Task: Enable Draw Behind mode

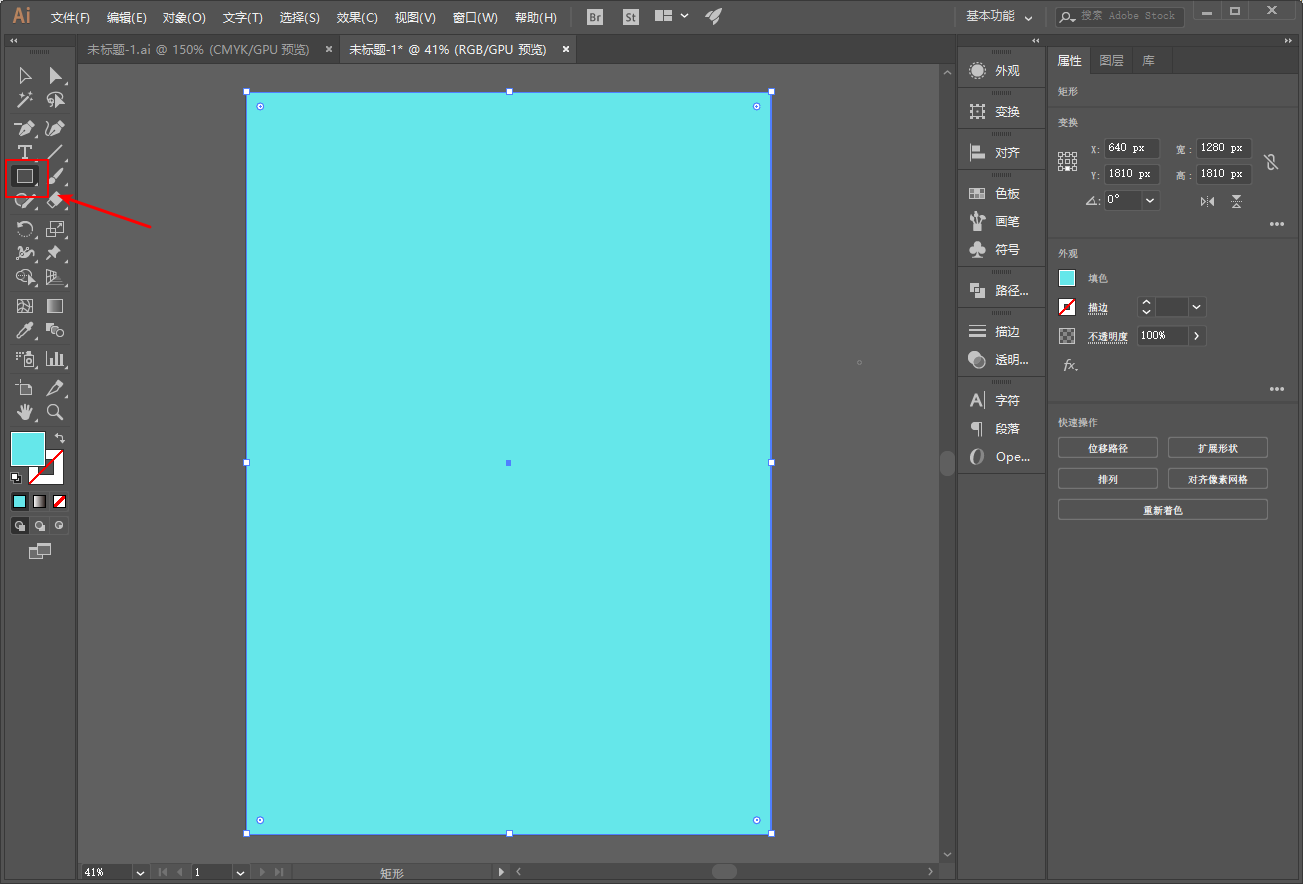Action: tap(40, 525)
